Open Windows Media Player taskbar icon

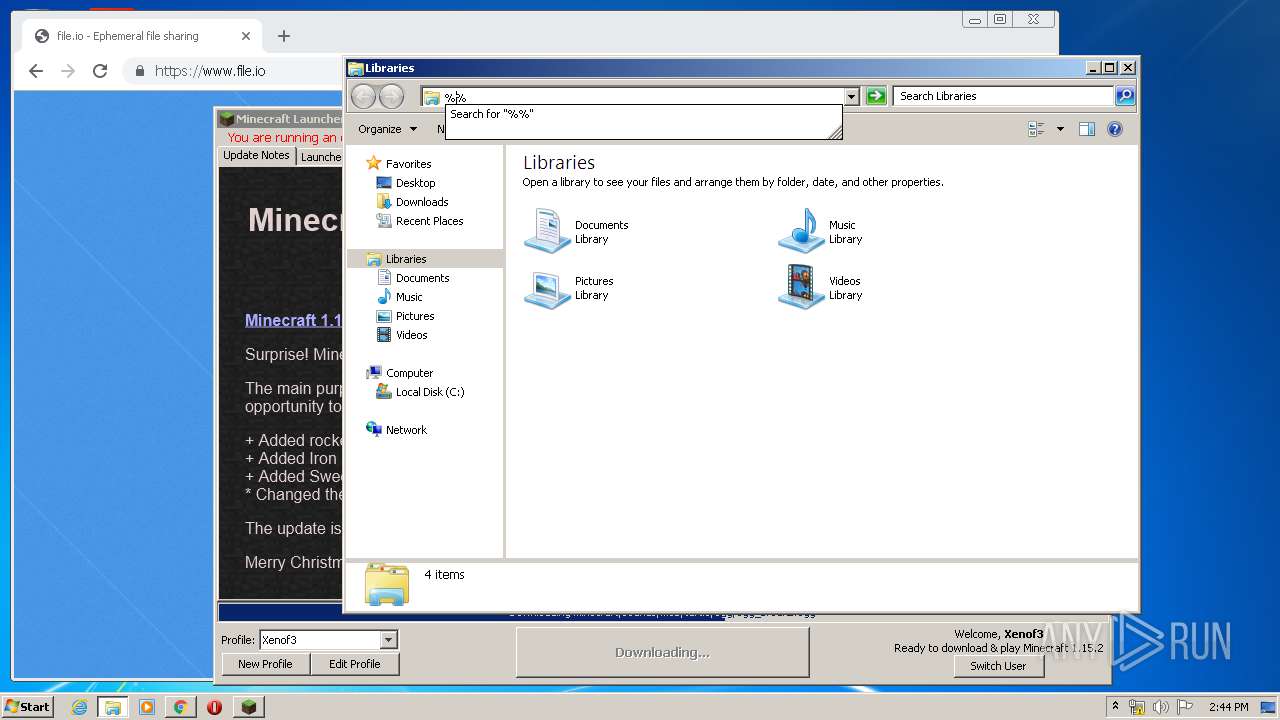147,707
